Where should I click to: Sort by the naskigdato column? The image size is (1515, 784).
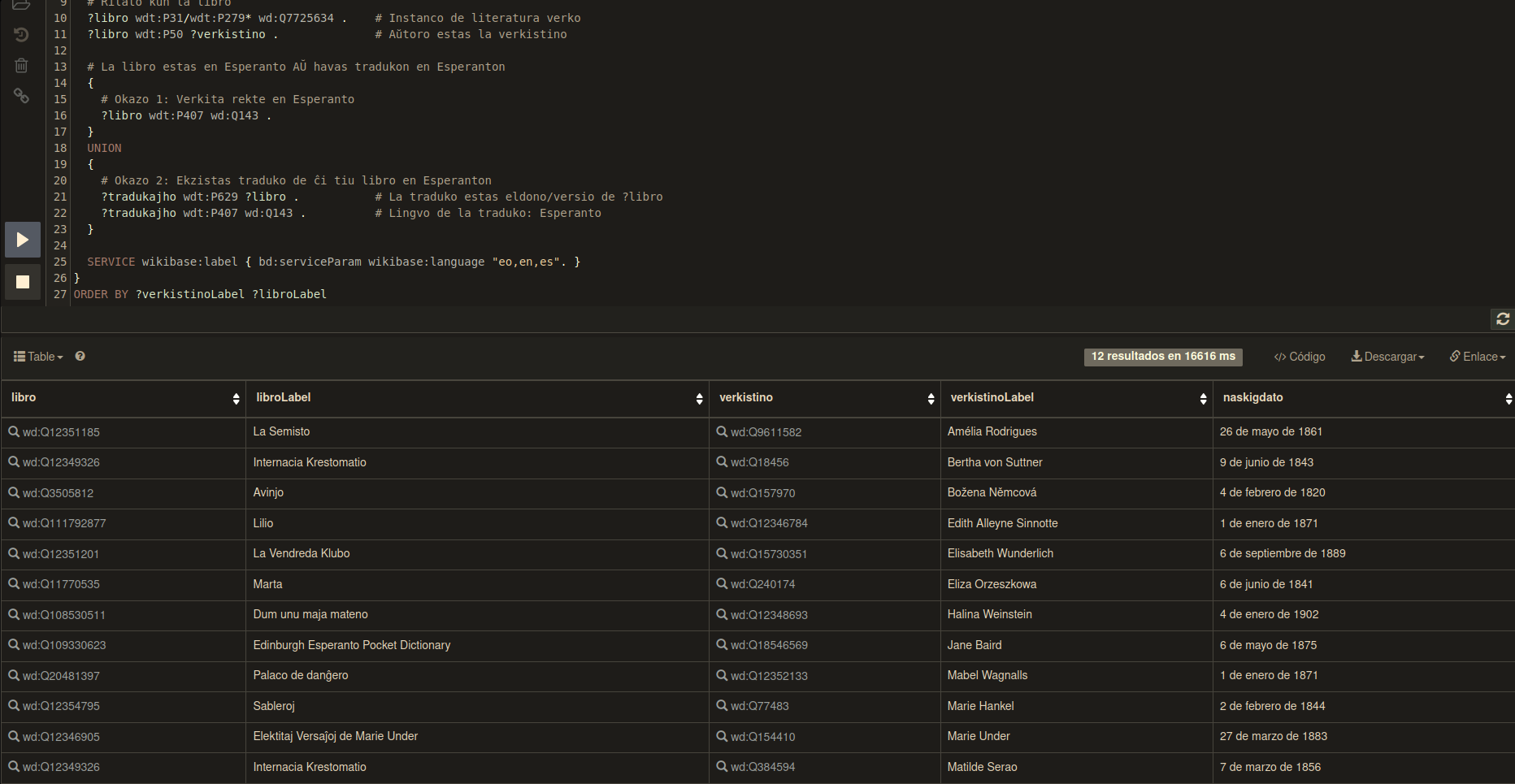(1363, 398)
